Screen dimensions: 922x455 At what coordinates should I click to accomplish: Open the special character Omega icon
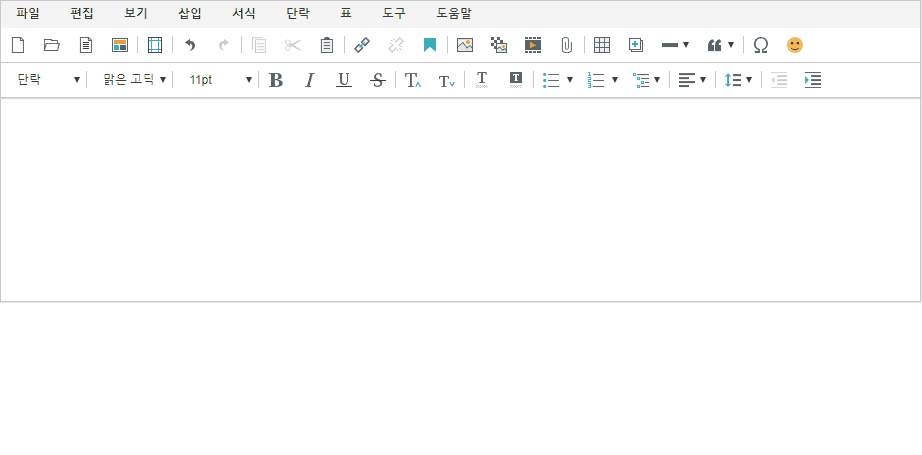[x=761, y=45]
